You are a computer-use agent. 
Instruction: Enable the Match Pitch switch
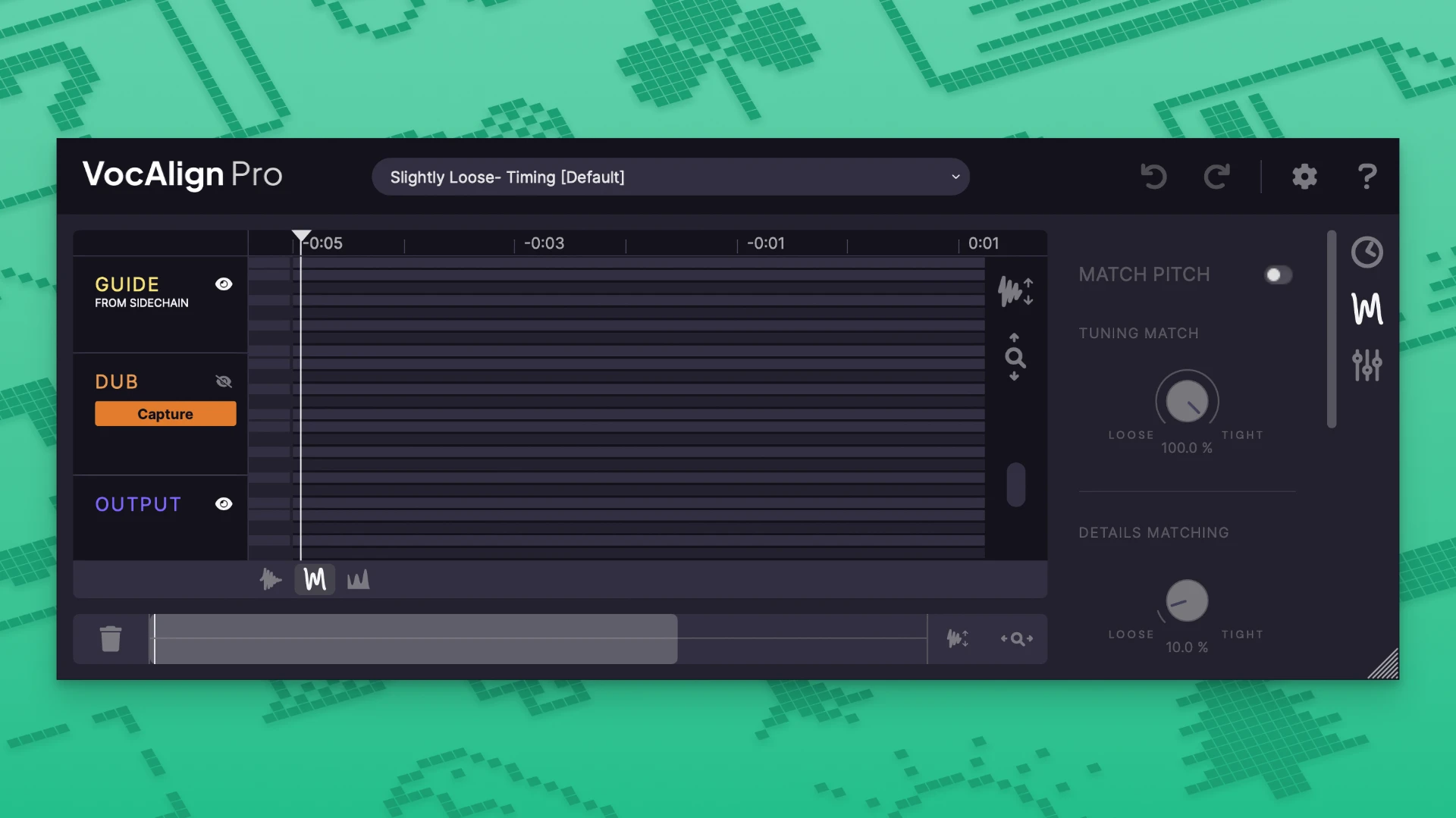(x=1279, y=275)
